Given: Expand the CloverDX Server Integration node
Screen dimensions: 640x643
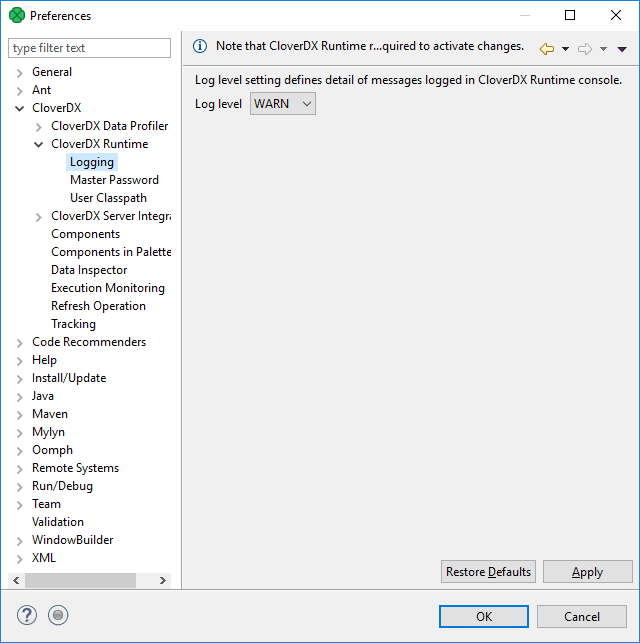Looking at the screenshot, I should click(x=39, y=217).
